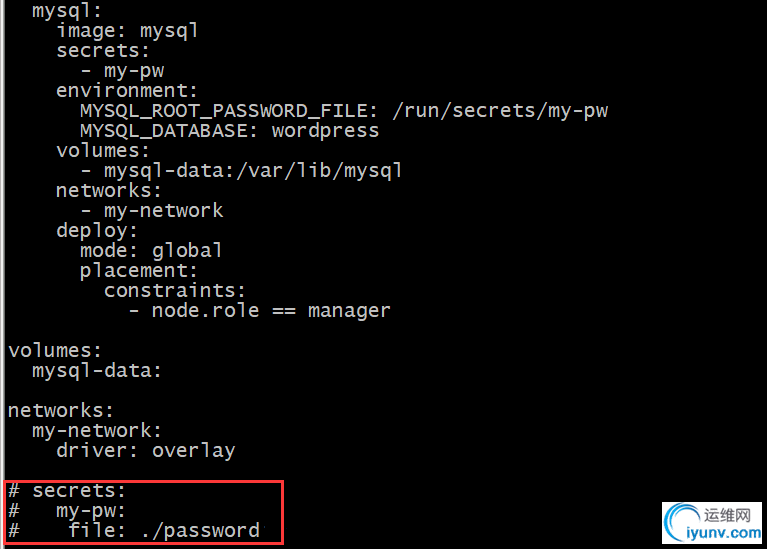Click the 'mode: global' deploy setting
The image size is (767, 549).
151,251
